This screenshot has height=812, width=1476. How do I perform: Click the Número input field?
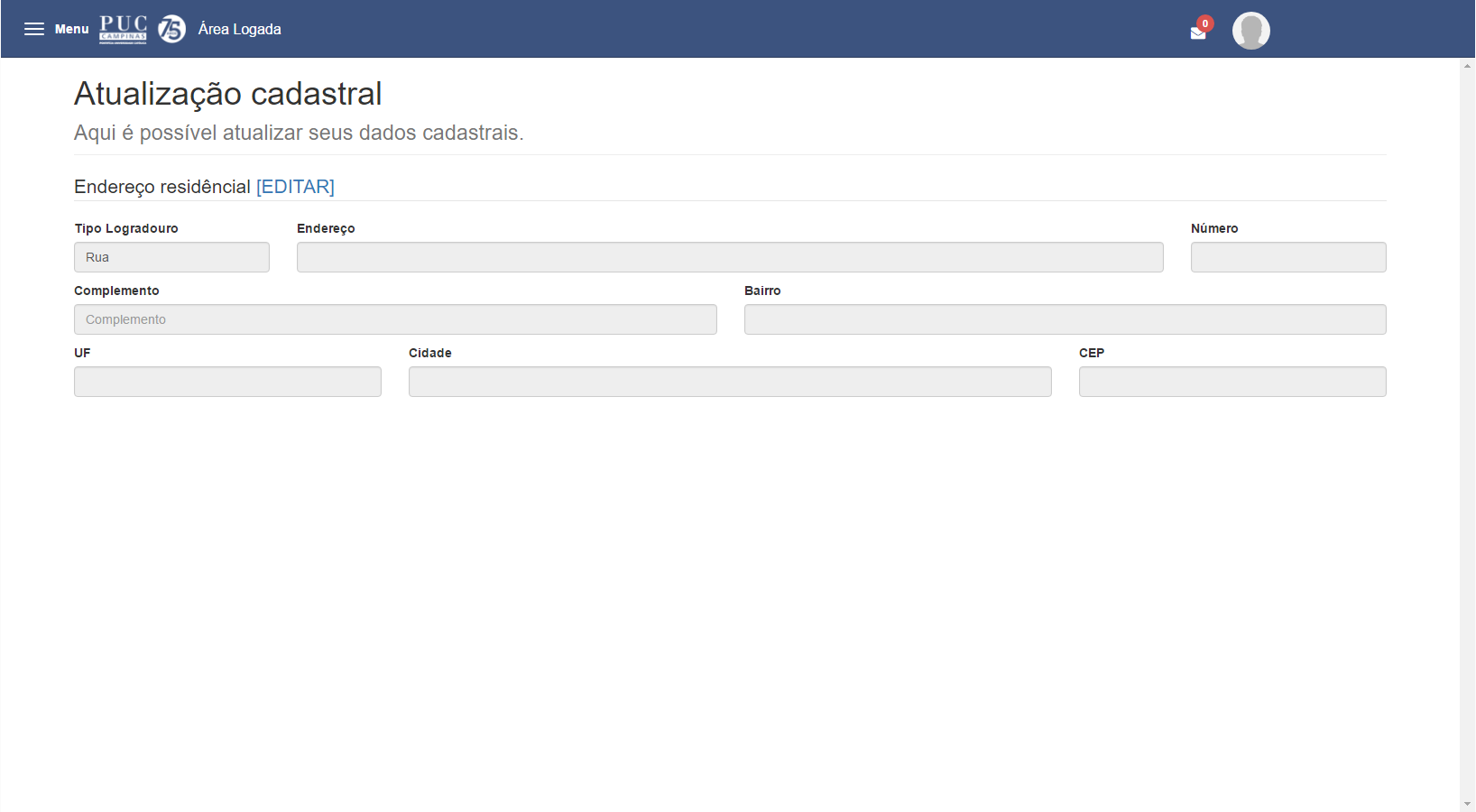coord(1288,257)
